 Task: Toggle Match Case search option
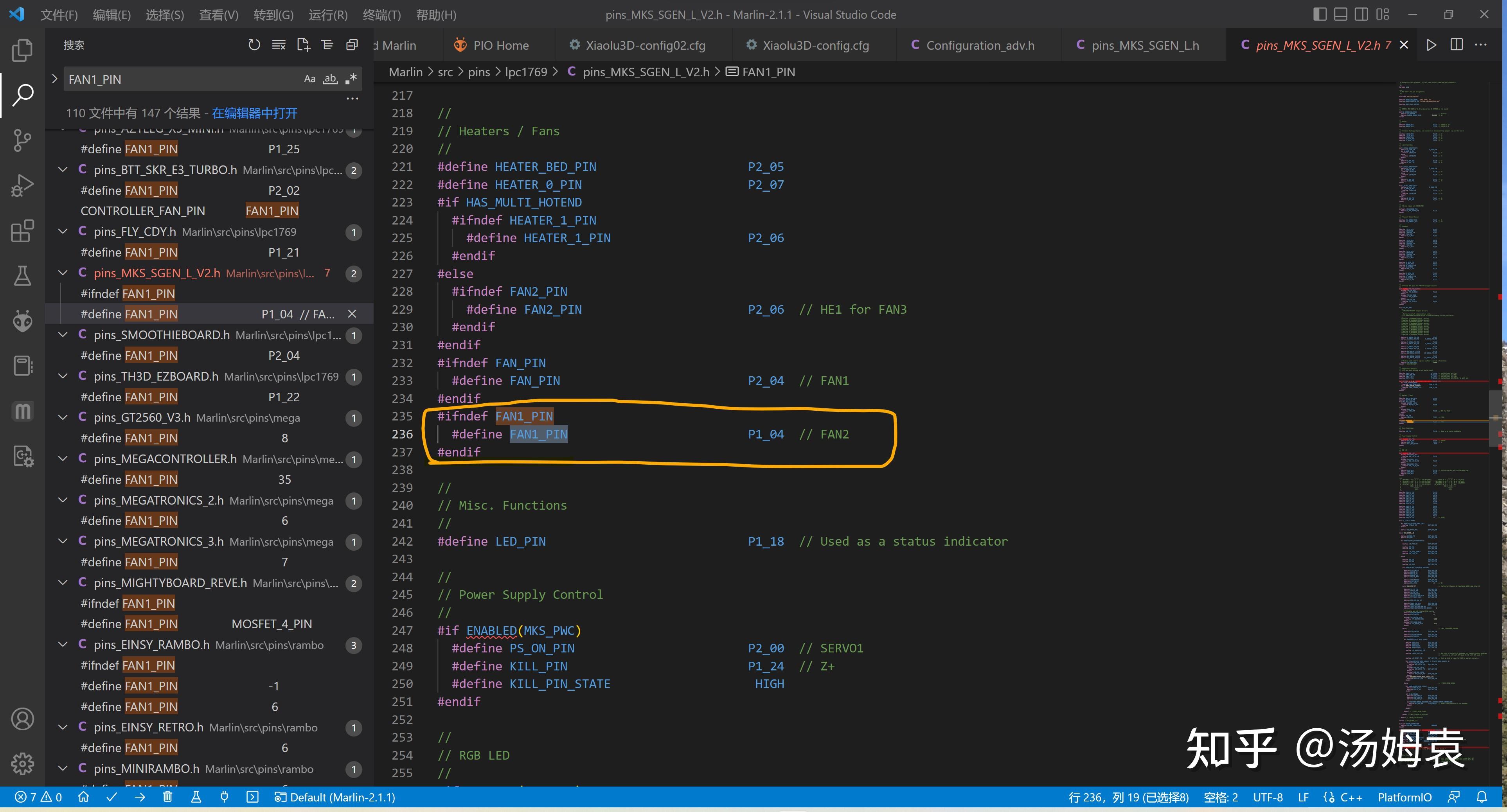click(x=309, y=79)
